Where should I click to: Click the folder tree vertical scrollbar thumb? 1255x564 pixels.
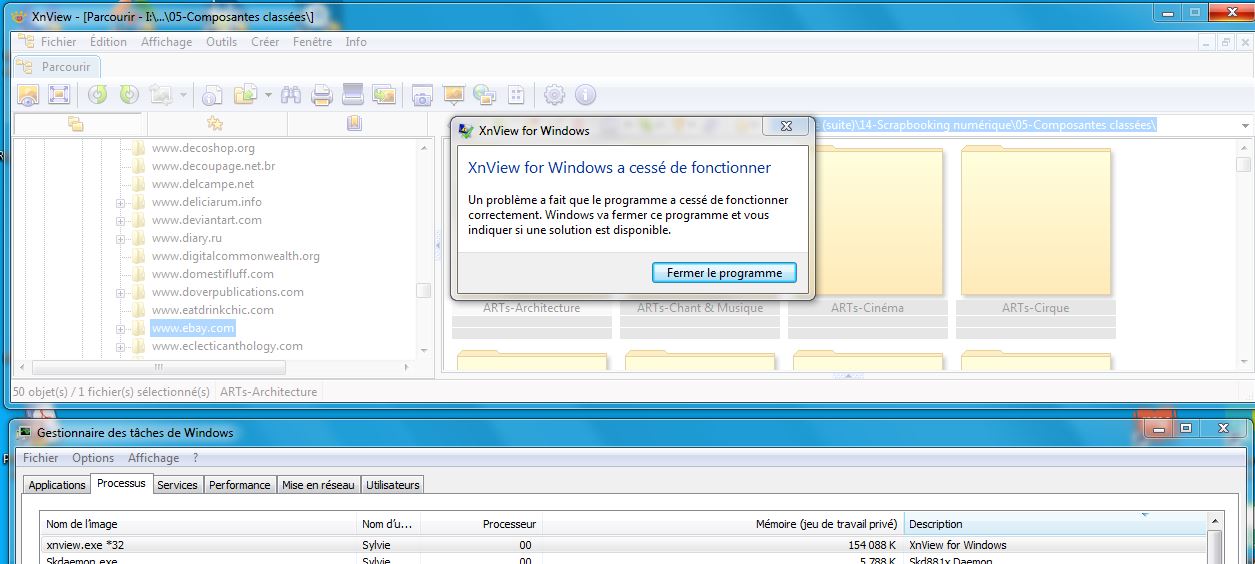coord(424,291)
